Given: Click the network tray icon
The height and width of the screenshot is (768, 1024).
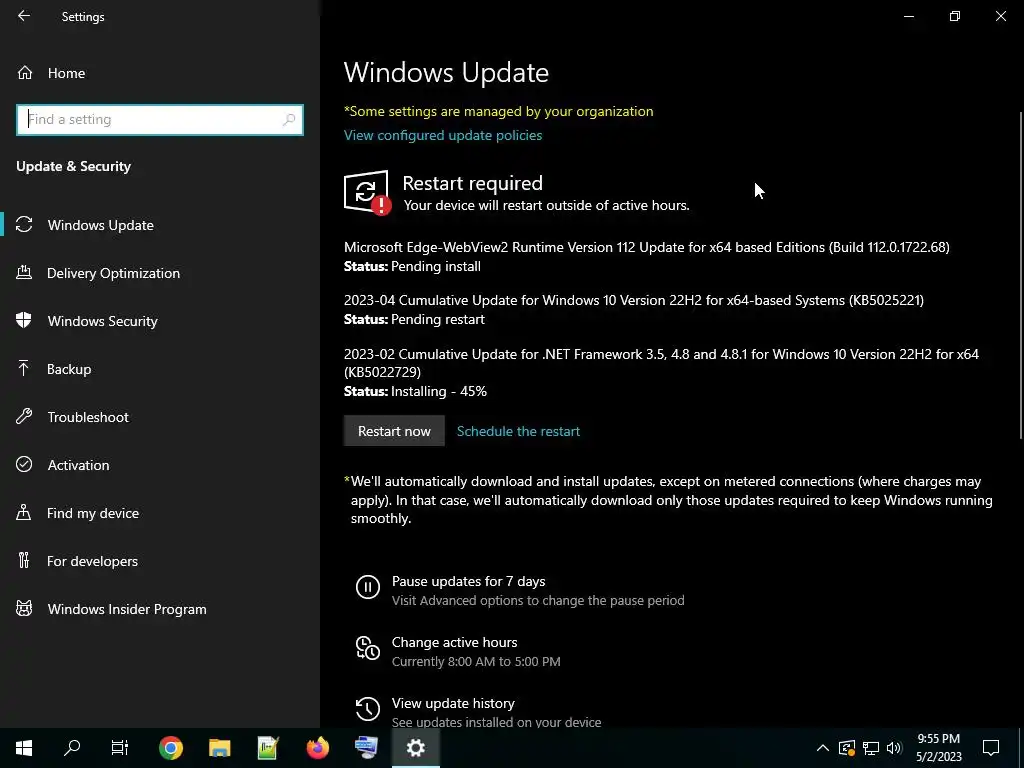Looking at the screenshot, I should (x=871, y=748).
